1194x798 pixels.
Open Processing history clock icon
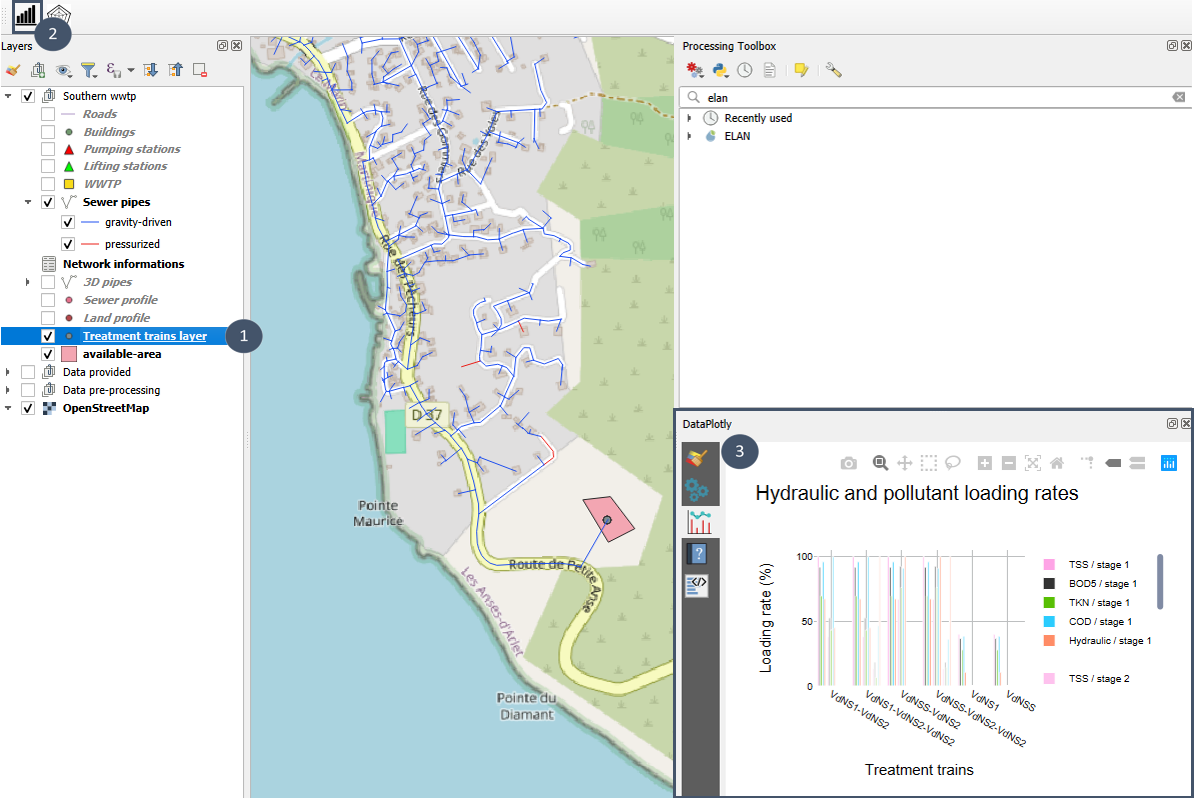pyautogui.click(x=745, y=70)
